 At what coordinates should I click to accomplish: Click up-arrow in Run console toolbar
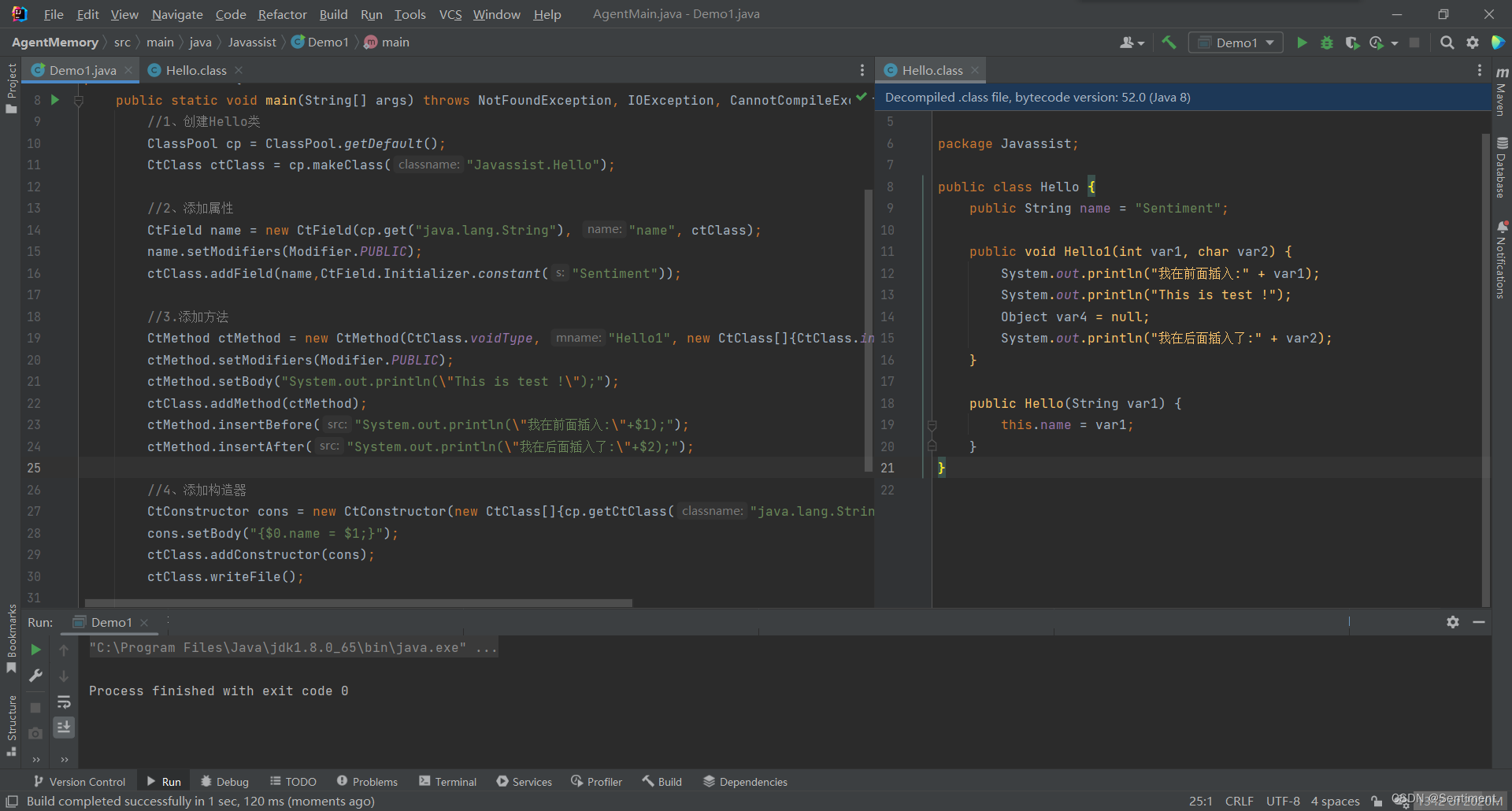(64, 650)
